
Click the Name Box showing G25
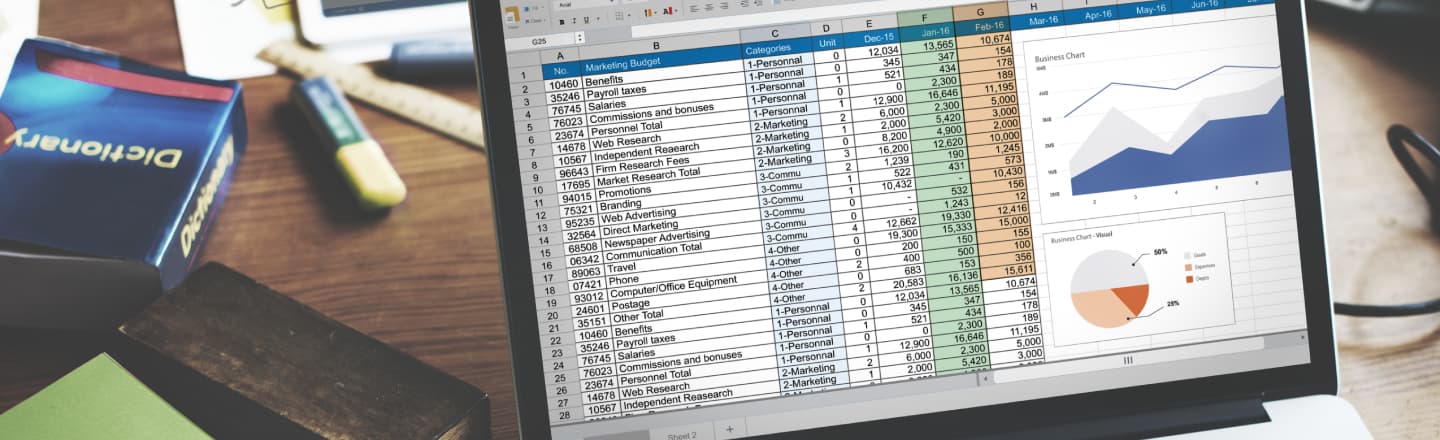pos(540,41)
